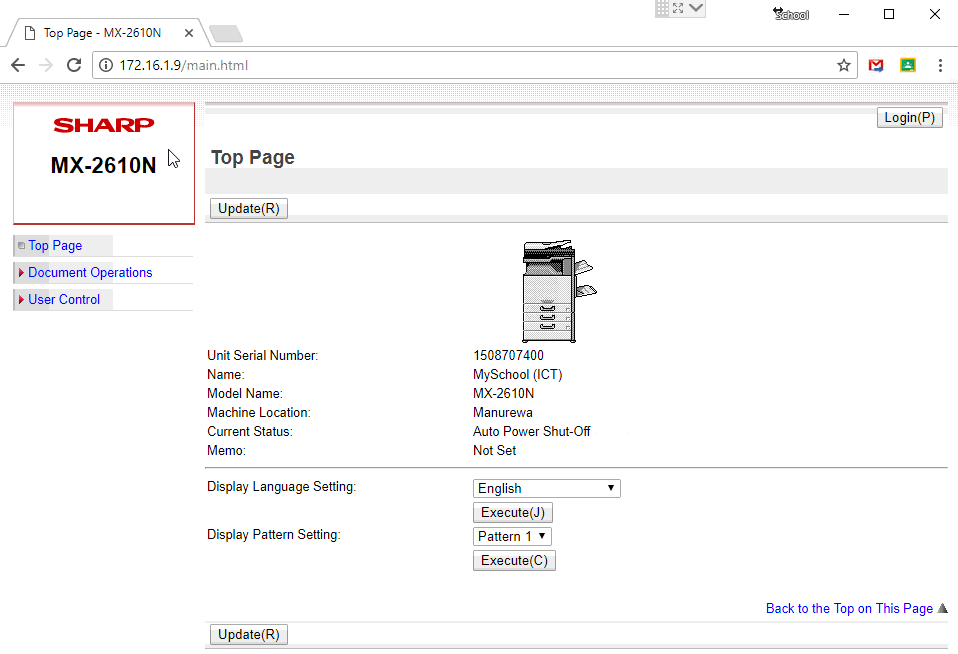Open the Chrome menu with three dots
Viewport: 958px width, 654px height.
940,64
